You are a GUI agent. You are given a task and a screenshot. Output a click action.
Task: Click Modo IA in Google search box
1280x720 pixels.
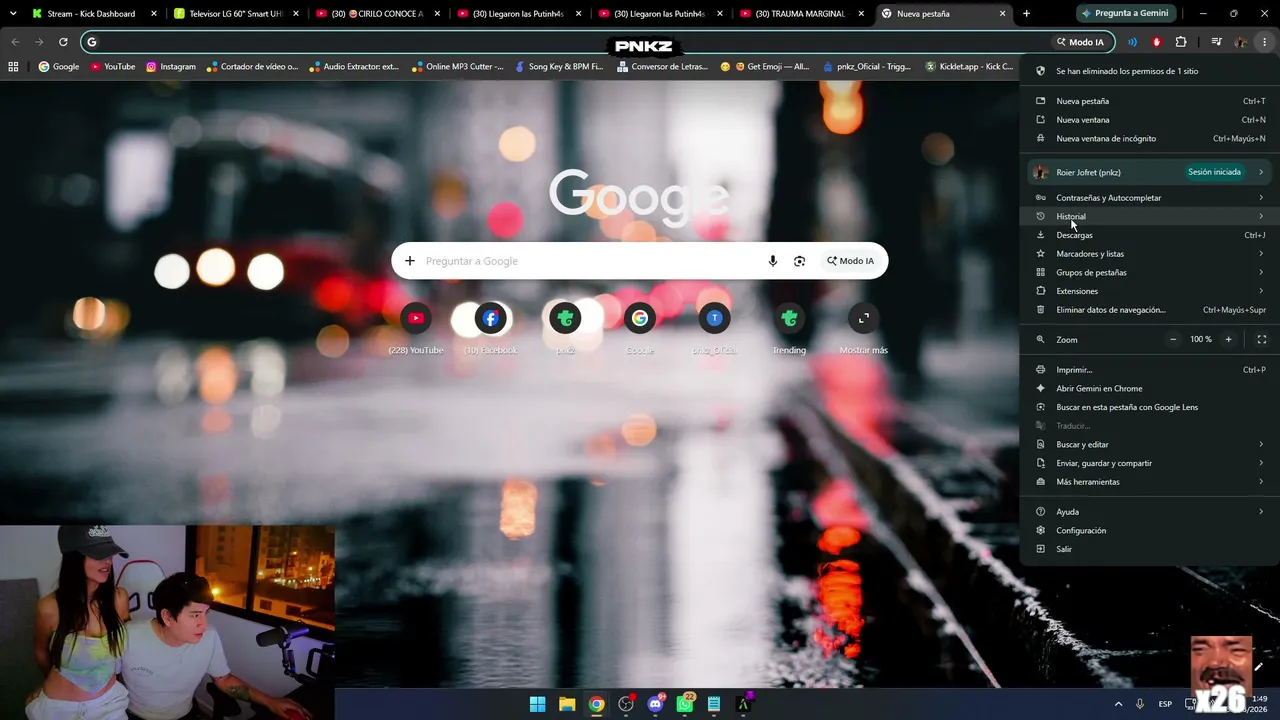tap(850, 261)
